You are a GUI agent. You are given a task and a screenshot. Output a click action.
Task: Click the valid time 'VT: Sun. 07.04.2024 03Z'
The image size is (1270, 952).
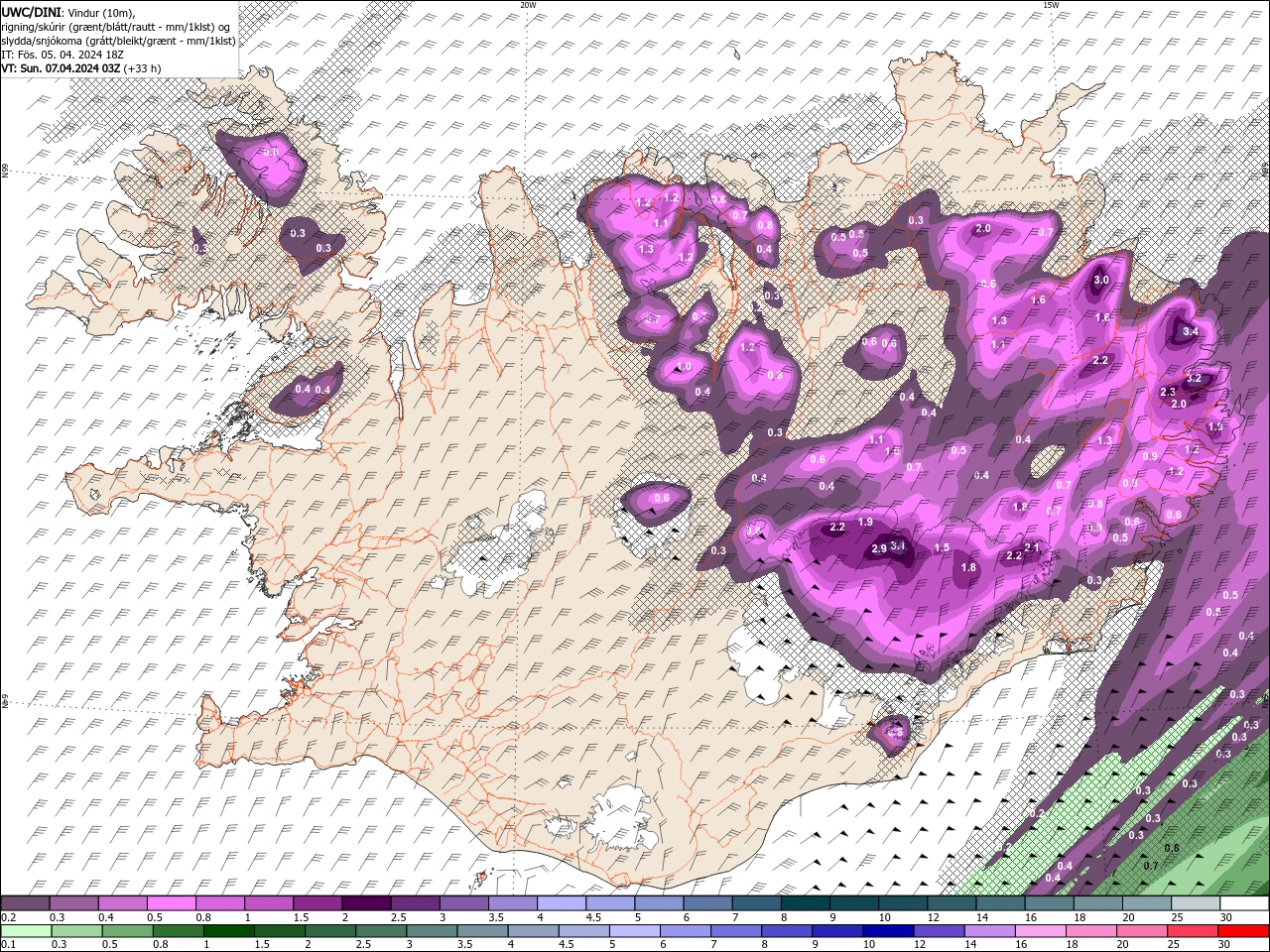tap(61, 68)
